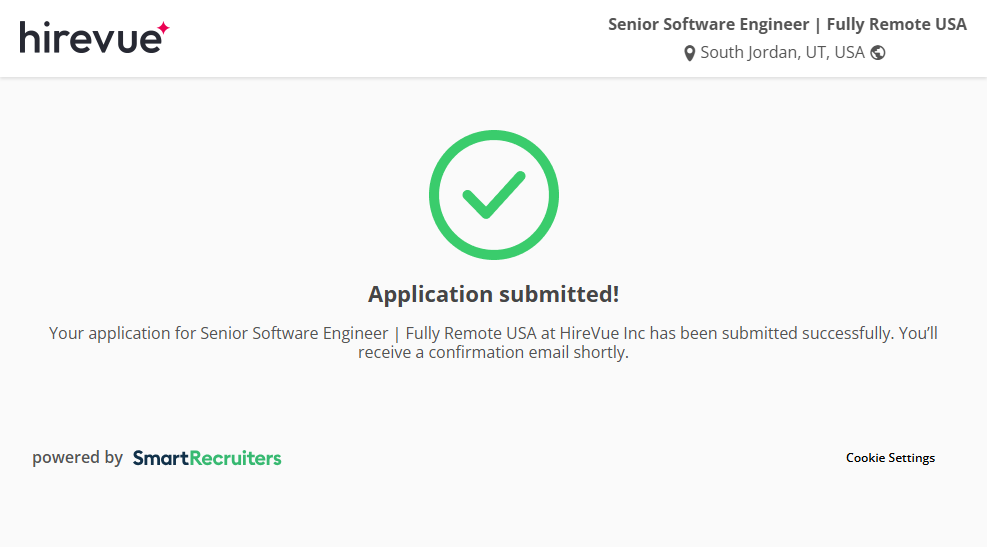Click "Fully Remote USA" in the header title
Screen dimensions: 987x547
[x=896, y=24]
